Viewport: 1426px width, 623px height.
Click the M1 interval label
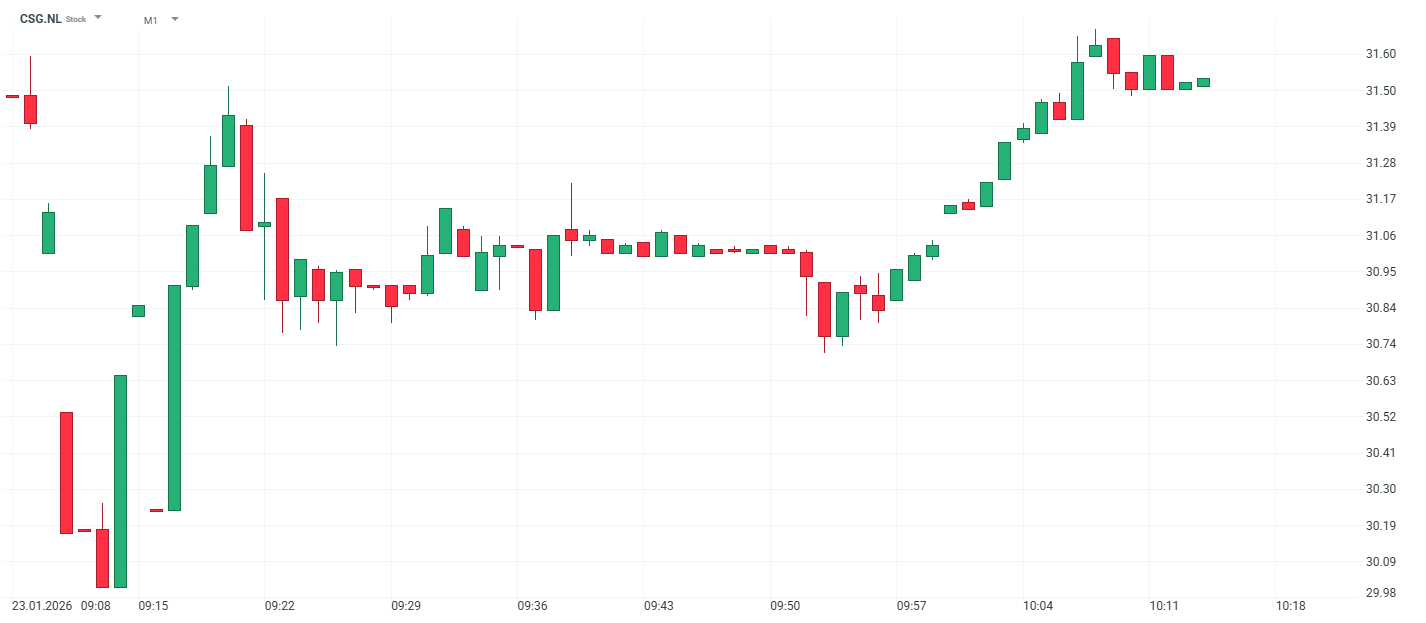(x=150, y=20)
